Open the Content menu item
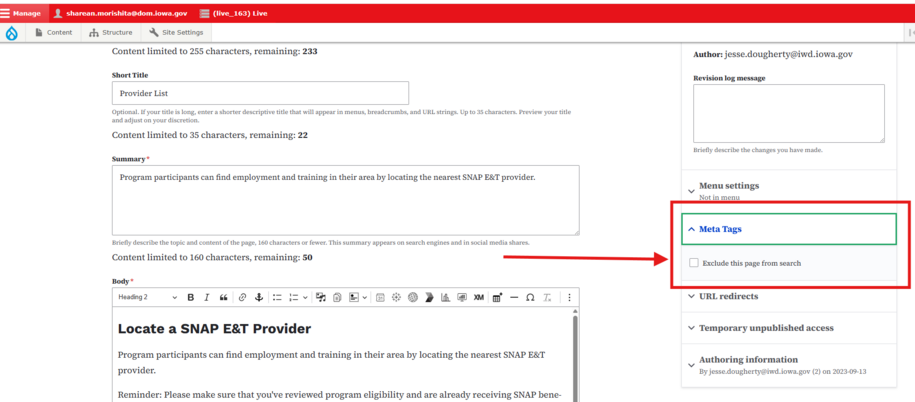The image size is (915, 402). point(53,33)
